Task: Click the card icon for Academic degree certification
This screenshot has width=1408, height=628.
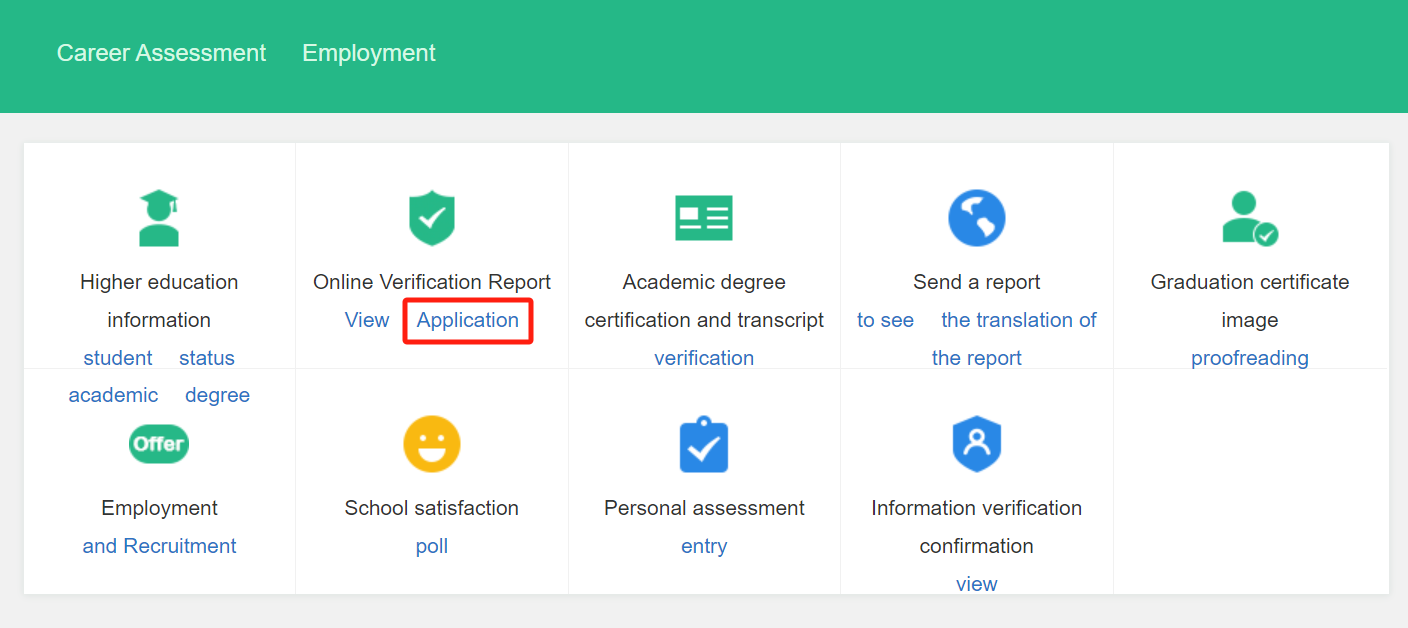Action: (704, 218)
